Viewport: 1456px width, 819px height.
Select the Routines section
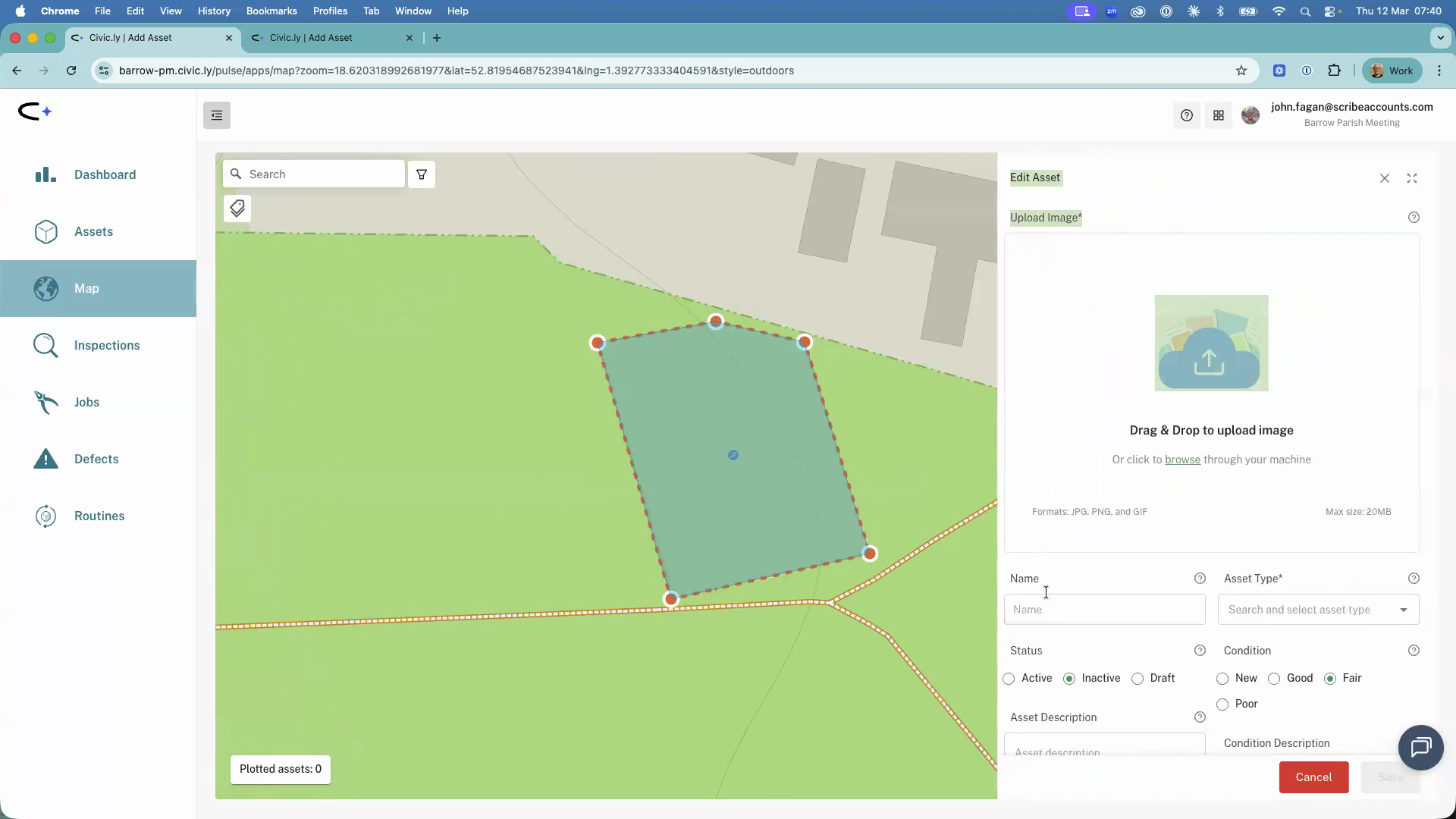99,516
